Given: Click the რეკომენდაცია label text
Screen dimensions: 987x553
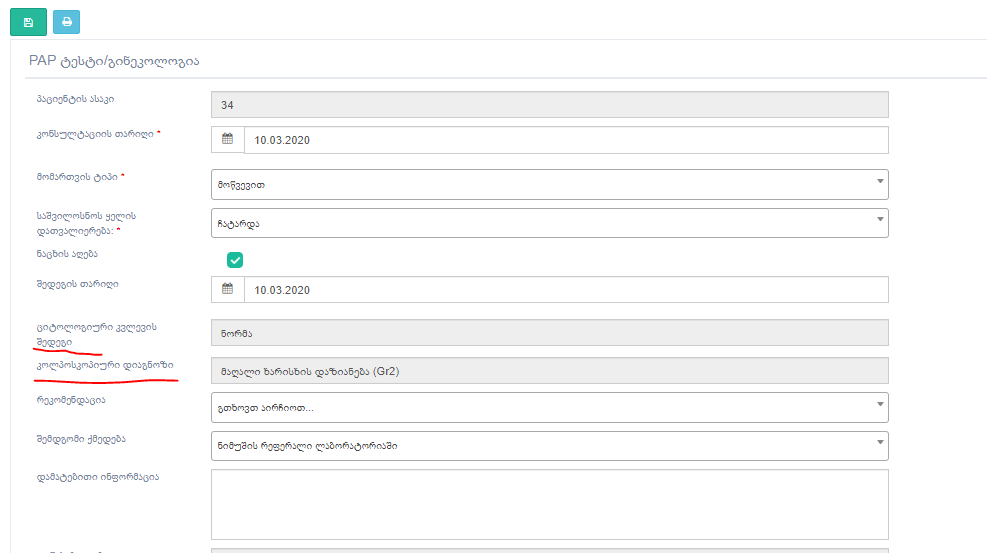Looking at the screenshot, I should tap(69, 400).
